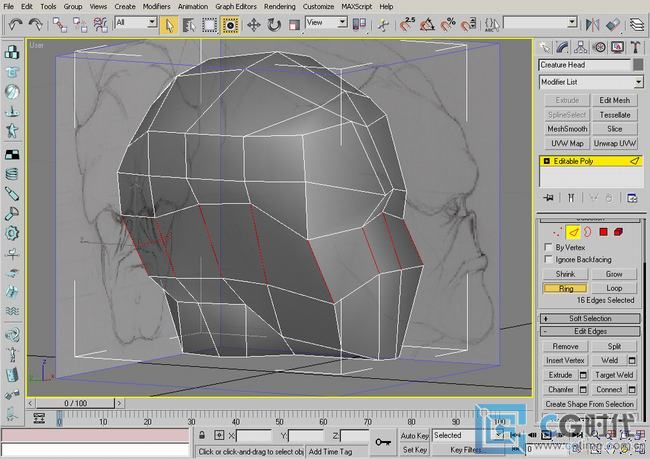Open Extrude settings box in Edit Edges
Image resolution: width=650 pixels, height=459 pixels.
pos(583,375)
